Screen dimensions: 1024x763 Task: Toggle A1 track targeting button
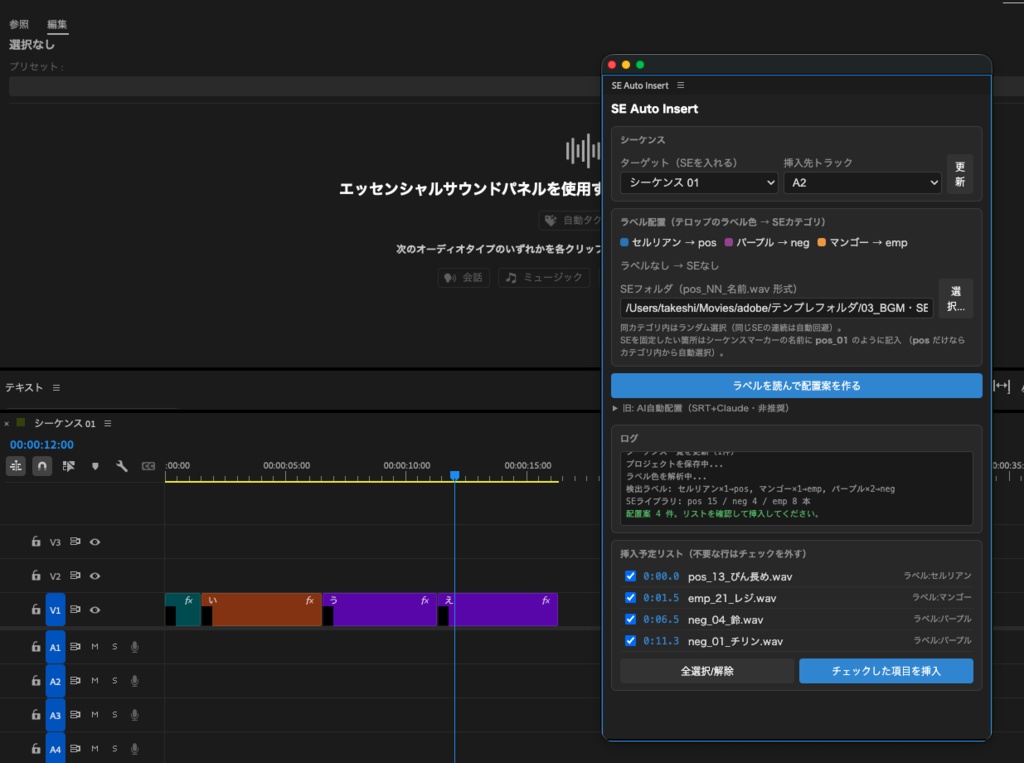(56, 647)
